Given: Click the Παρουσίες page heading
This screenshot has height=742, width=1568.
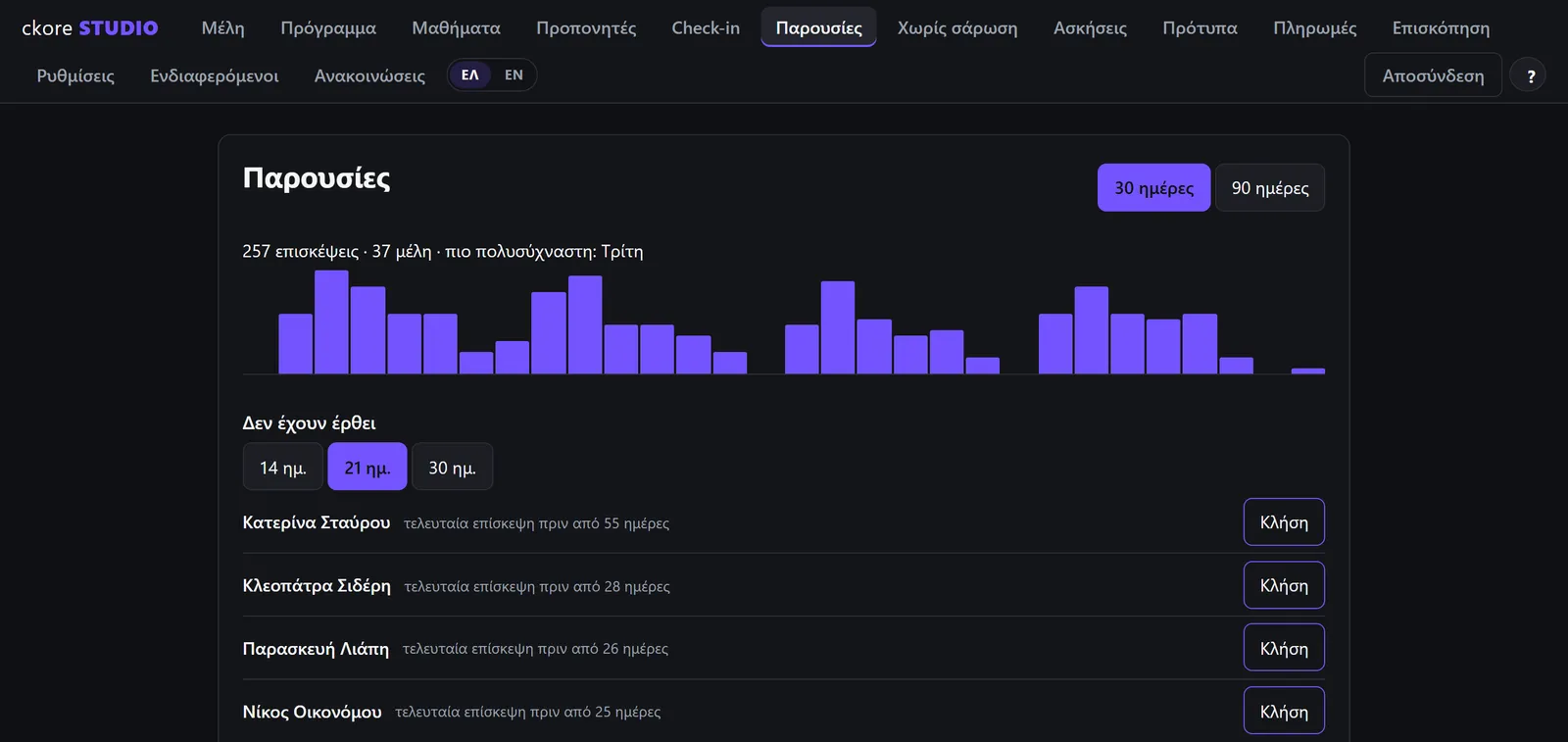Looking at the screenshot, I should (x=317, y=177).
